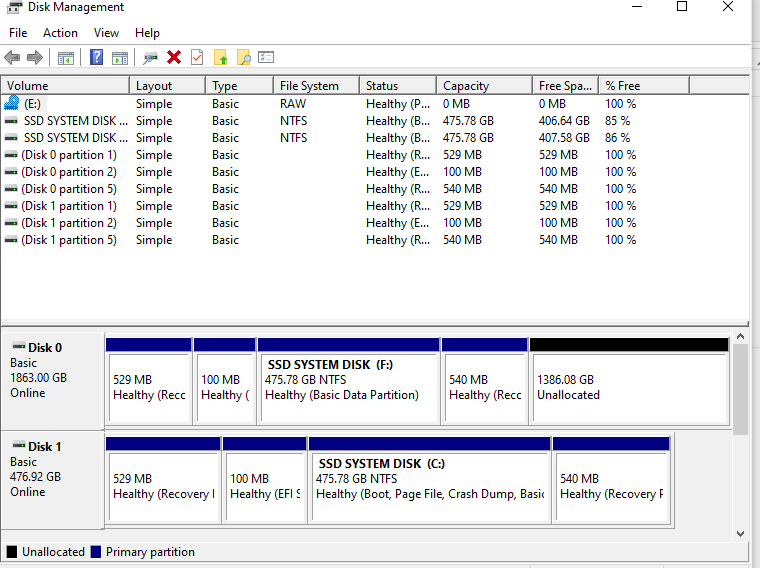Click the Back arrow toolbar icon

point(12,58)
